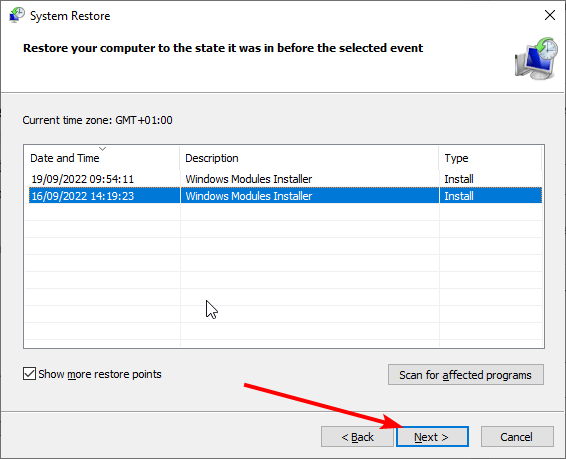
Task: Proceed with the Next button
Action: point(432,437)
